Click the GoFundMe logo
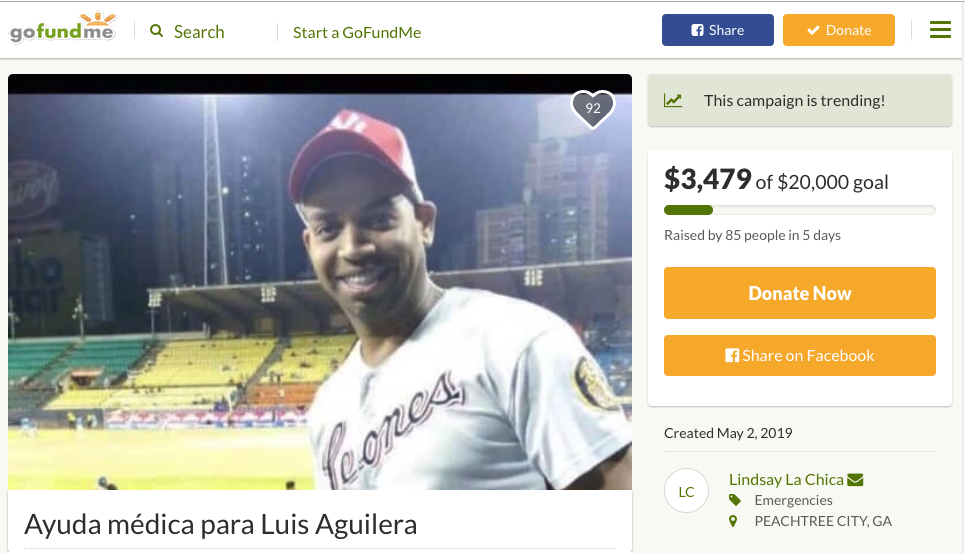This screenshot has width=965, height=554. point(63,28)
